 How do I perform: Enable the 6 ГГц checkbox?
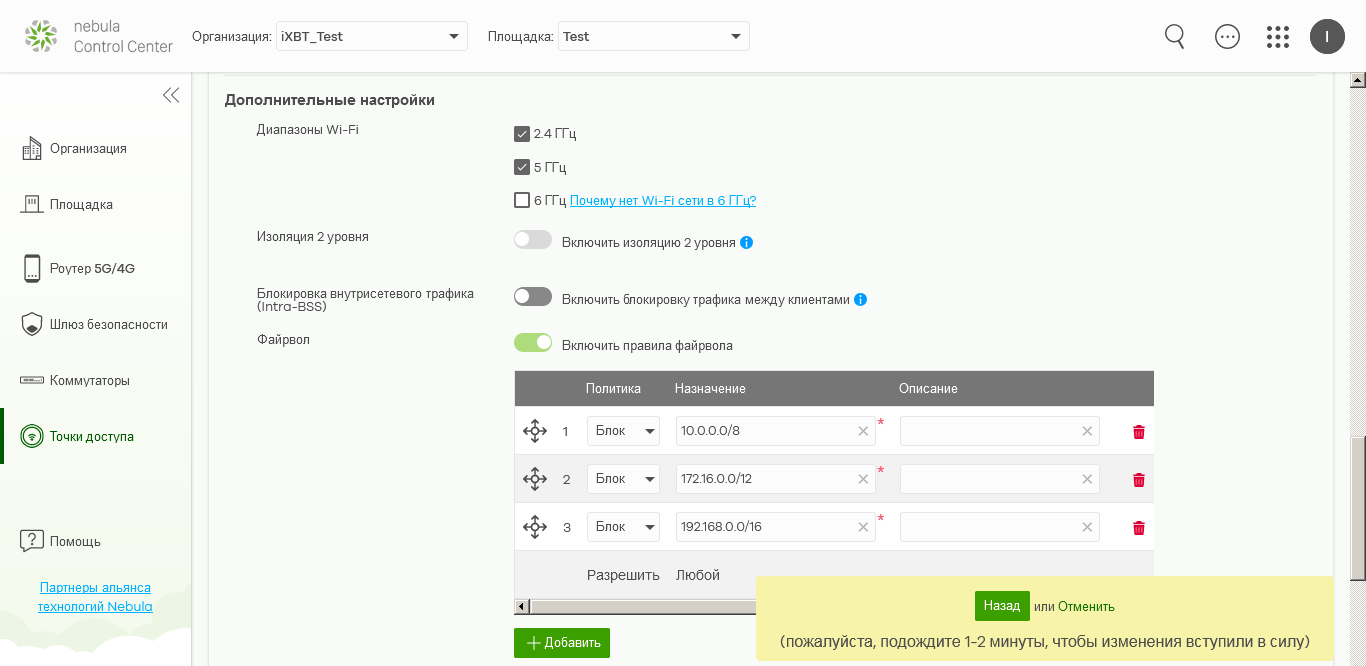522,200
